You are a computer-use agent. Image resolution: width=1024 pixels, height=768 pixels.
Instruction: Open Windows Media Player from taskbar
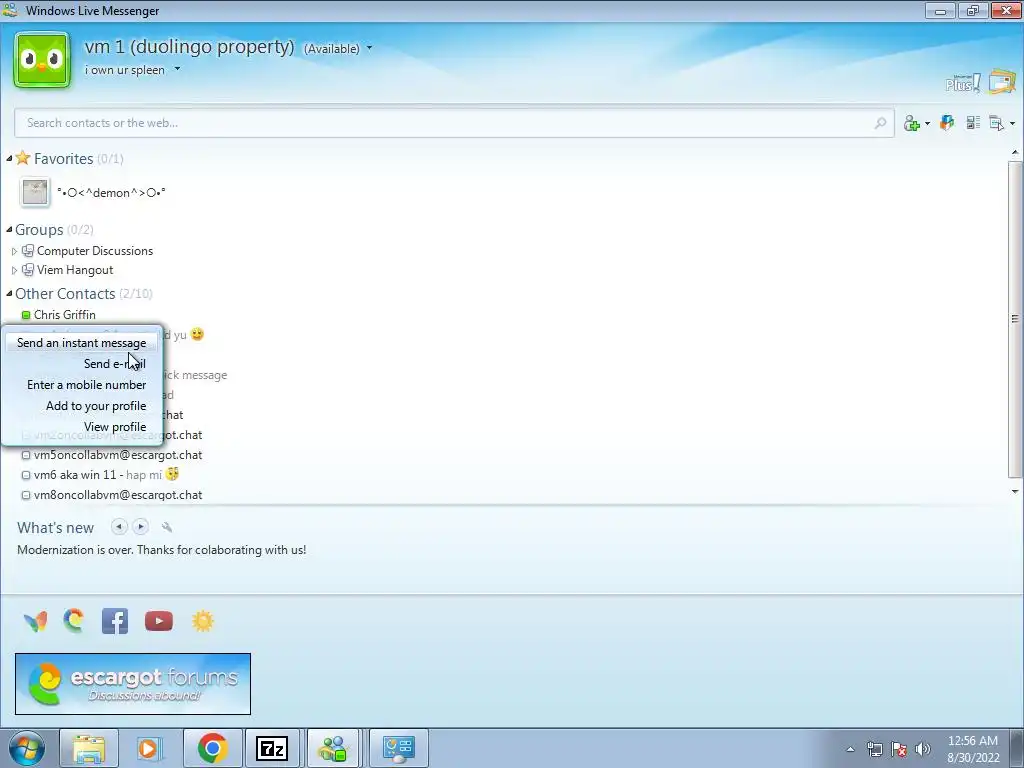[x=150, y=748]
